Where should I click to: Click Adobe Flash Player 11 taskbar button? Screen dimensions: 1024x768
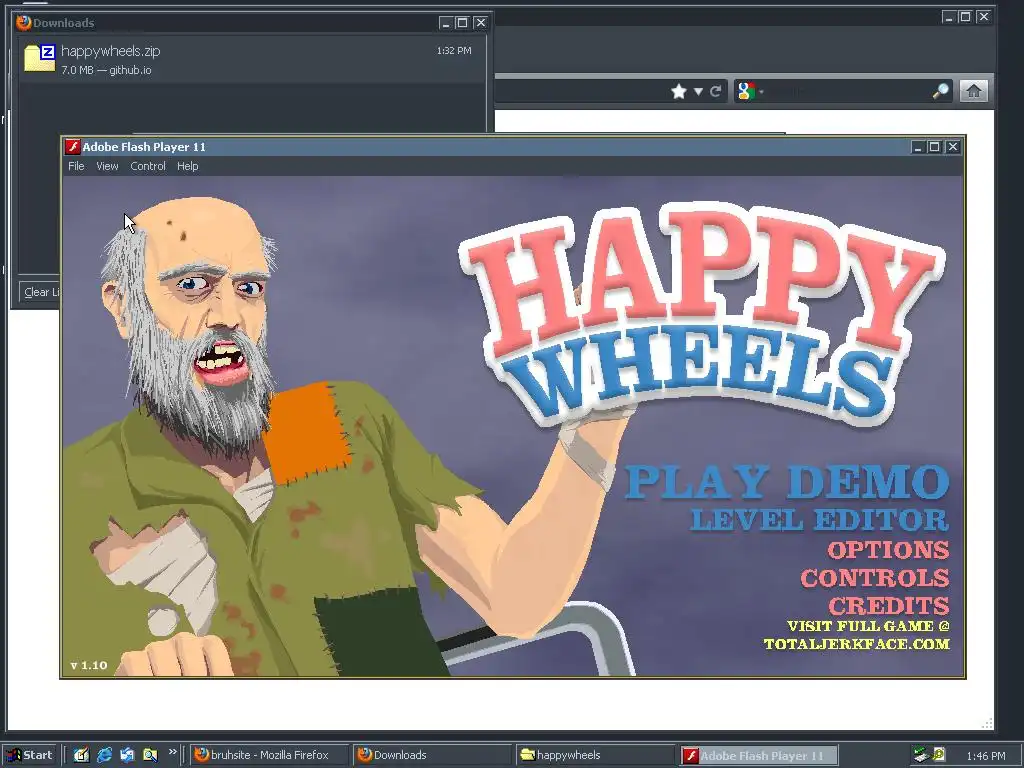pyautogui.click(x=758, y=755)
